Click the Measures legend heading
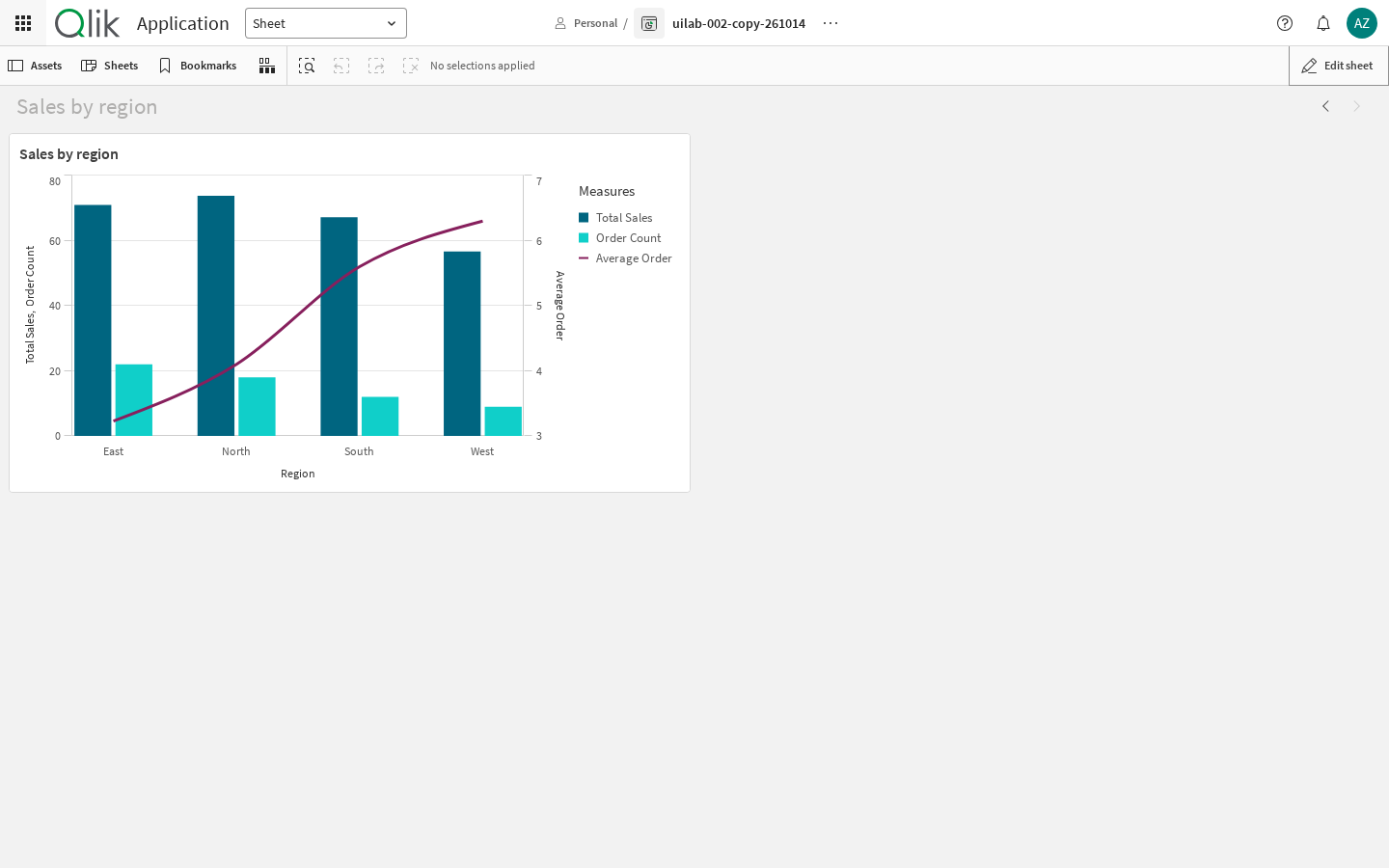The height and width of the screenshot is (868, 1389). [607, 191]
